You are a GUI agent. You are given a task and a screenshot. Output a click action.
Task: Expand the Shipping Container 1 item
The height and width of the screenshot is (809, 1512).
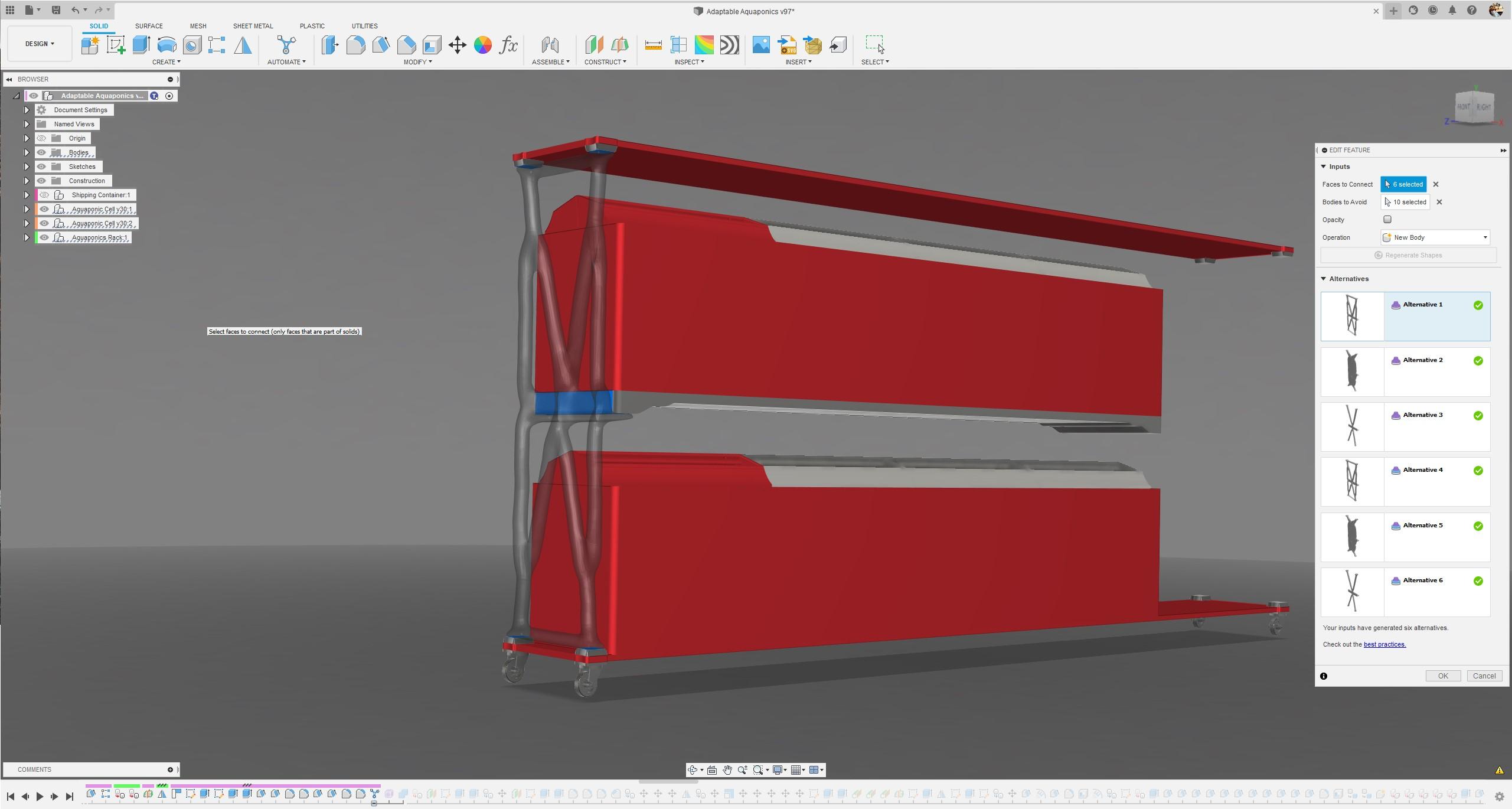click(25, 195)
